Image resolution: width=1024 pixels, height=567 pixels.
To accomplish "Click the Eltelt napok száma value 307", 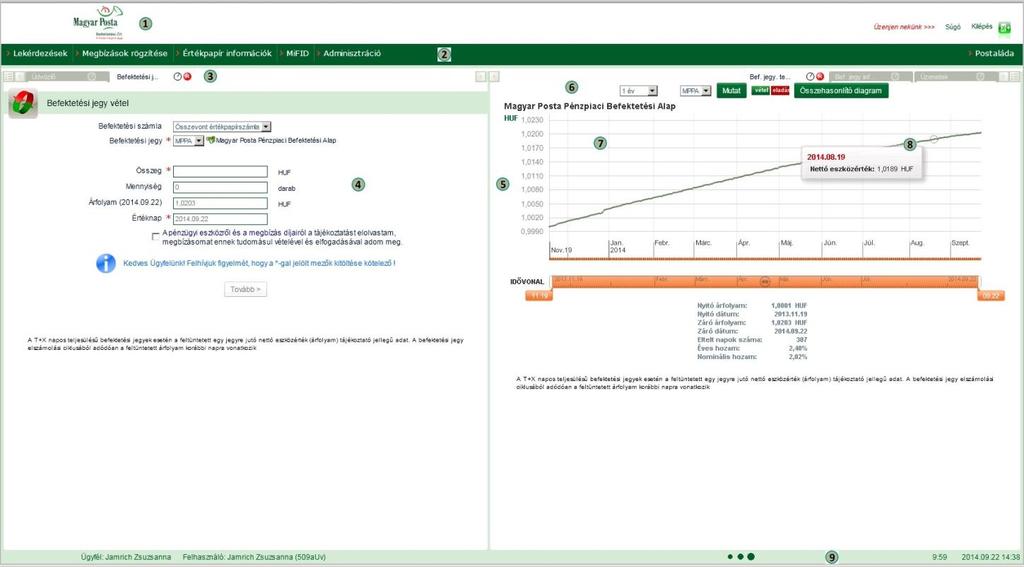I will [802, 340].
